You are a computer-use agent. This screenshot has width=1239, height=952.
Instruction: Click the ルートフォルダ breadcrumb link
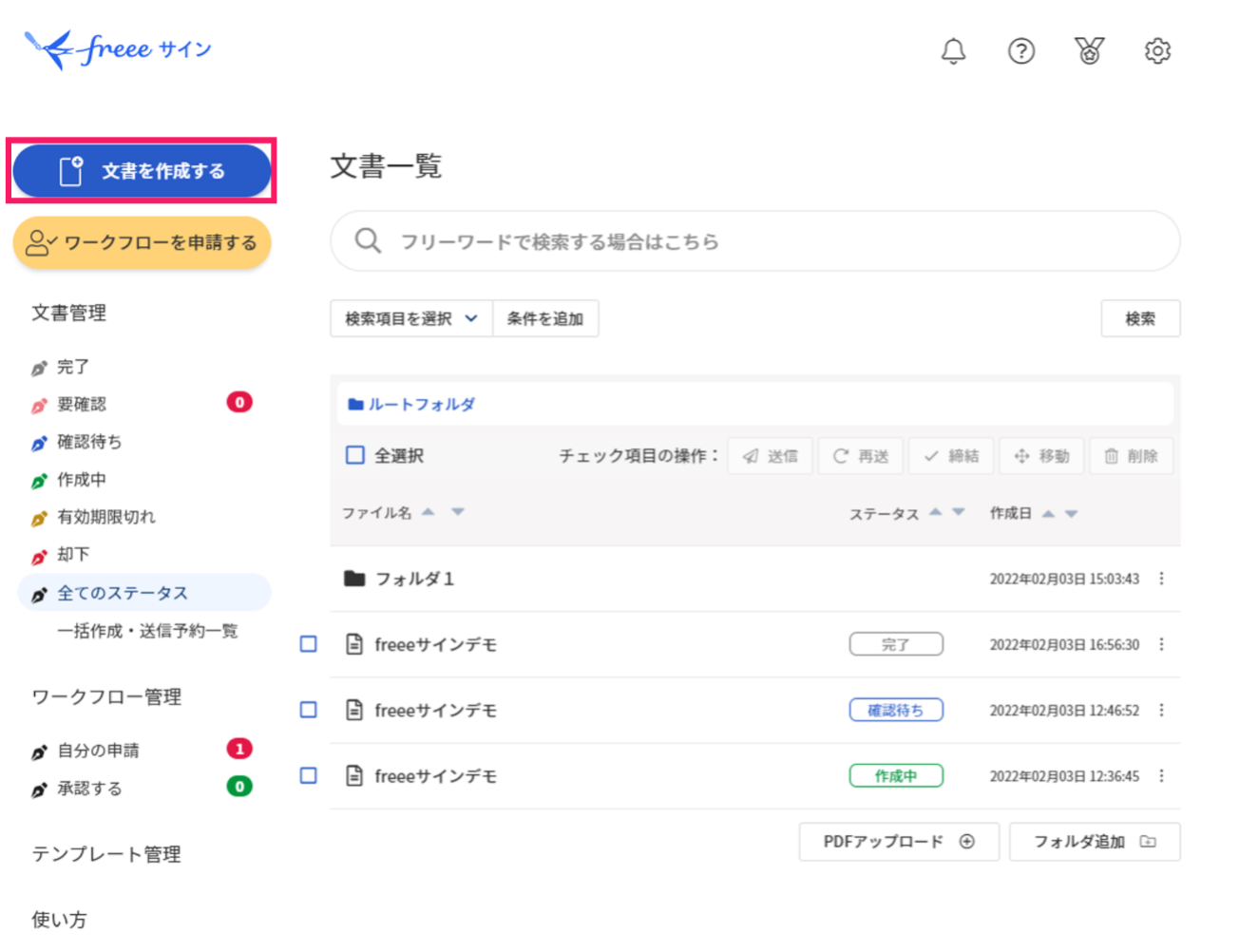point(421,404)
